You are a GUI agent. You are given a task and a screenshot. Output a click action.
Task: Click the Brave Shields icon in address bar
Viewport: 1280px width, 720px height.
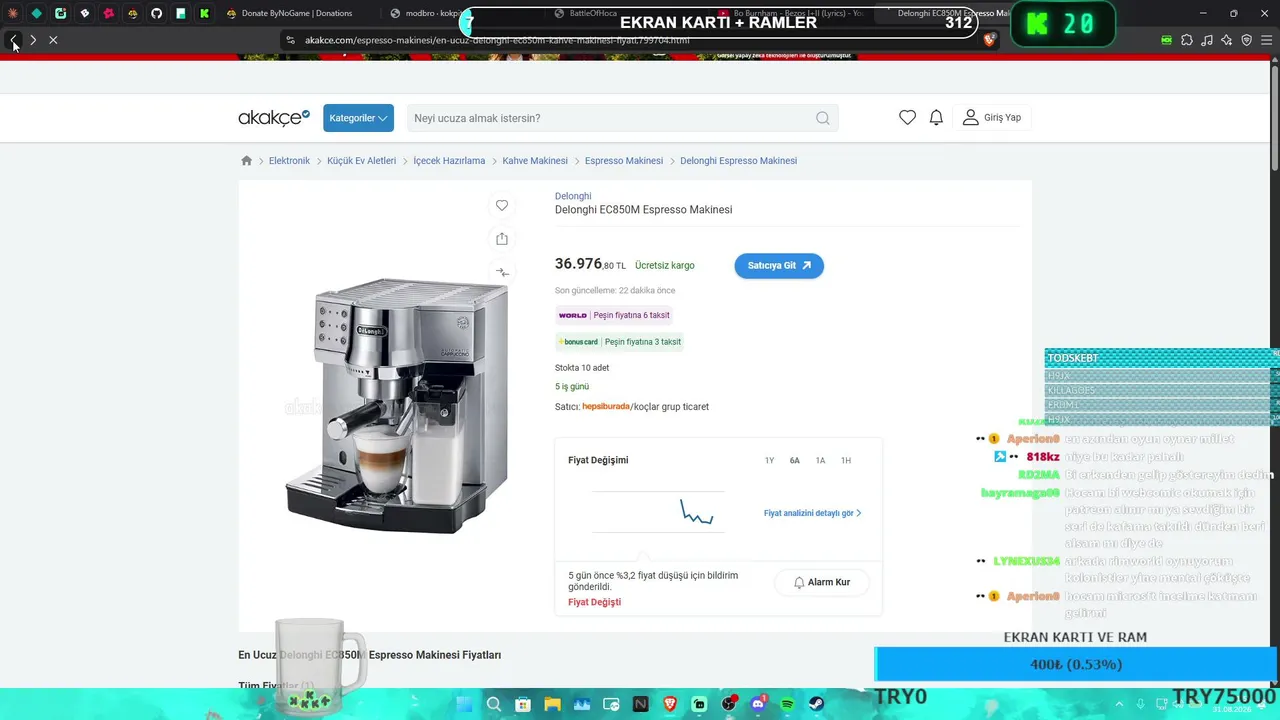pos(990,40)
